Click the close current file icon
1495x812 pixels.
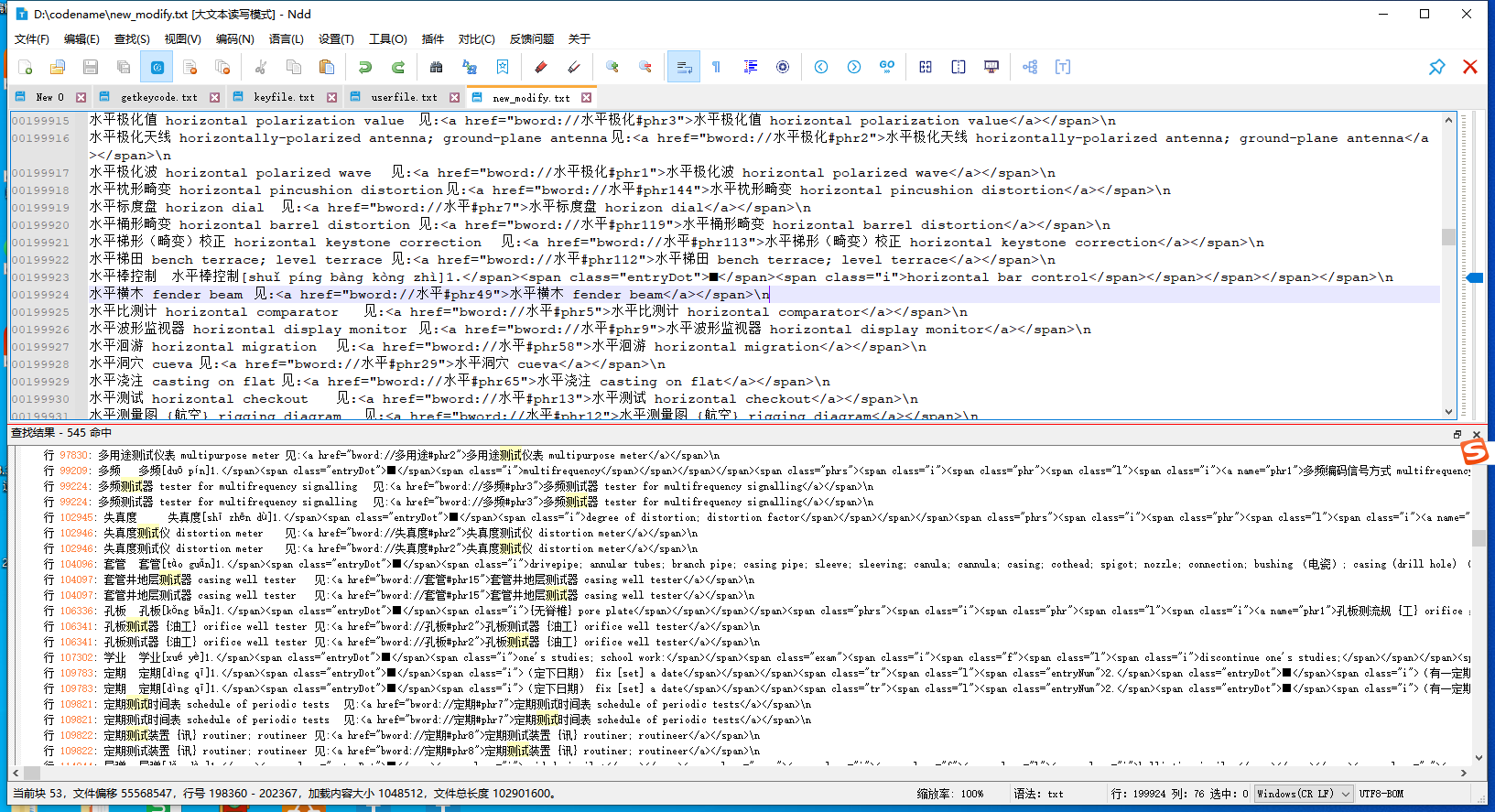tap(190, 67)
